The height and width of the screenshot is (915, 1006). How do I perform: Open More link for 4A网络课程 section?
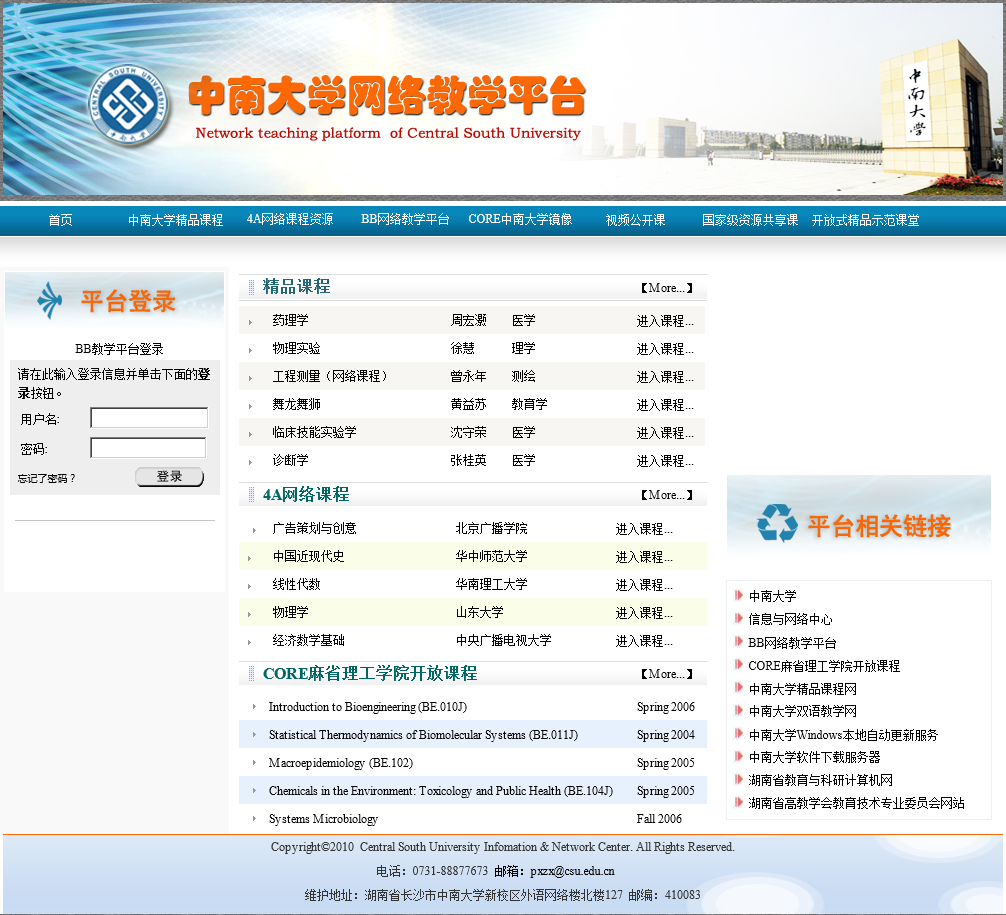coord(667,495)
